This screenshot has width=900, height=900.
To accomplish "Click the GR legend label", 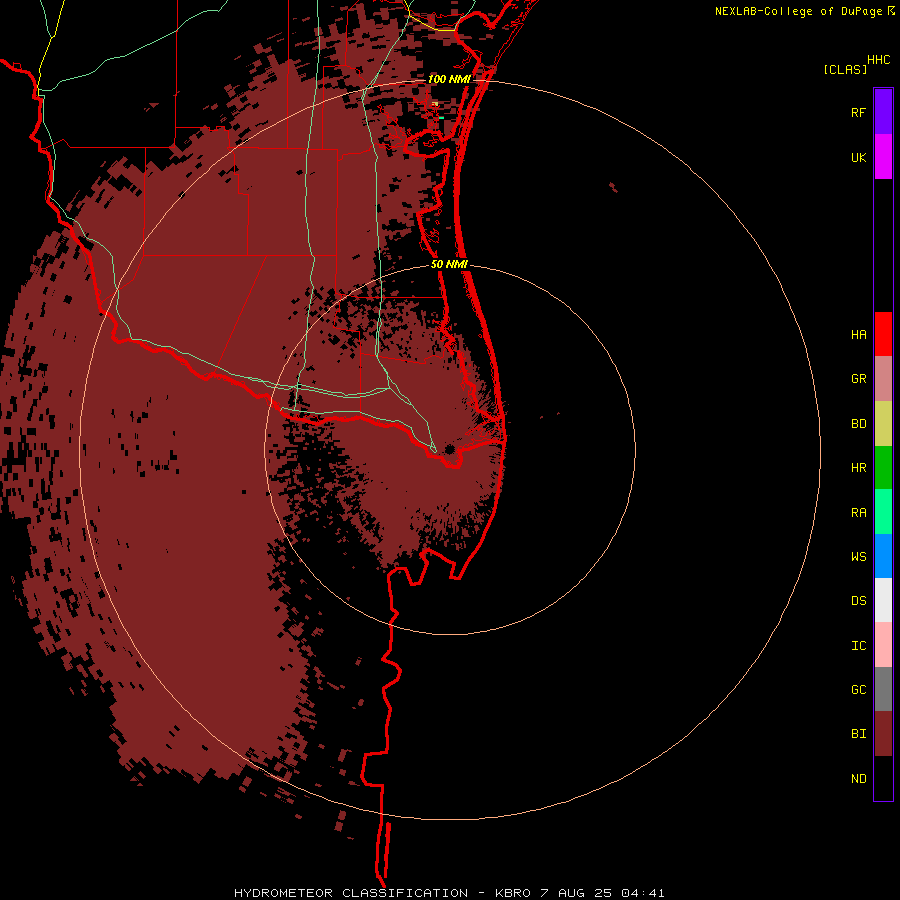I will (x=858, y=379).
